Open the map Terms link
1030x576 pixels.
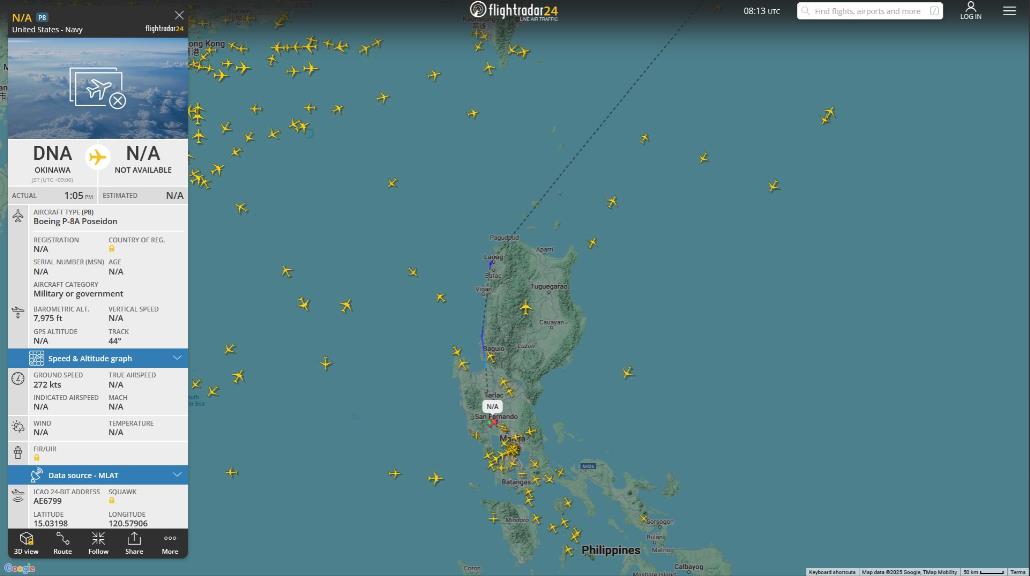coord(1018,572)
